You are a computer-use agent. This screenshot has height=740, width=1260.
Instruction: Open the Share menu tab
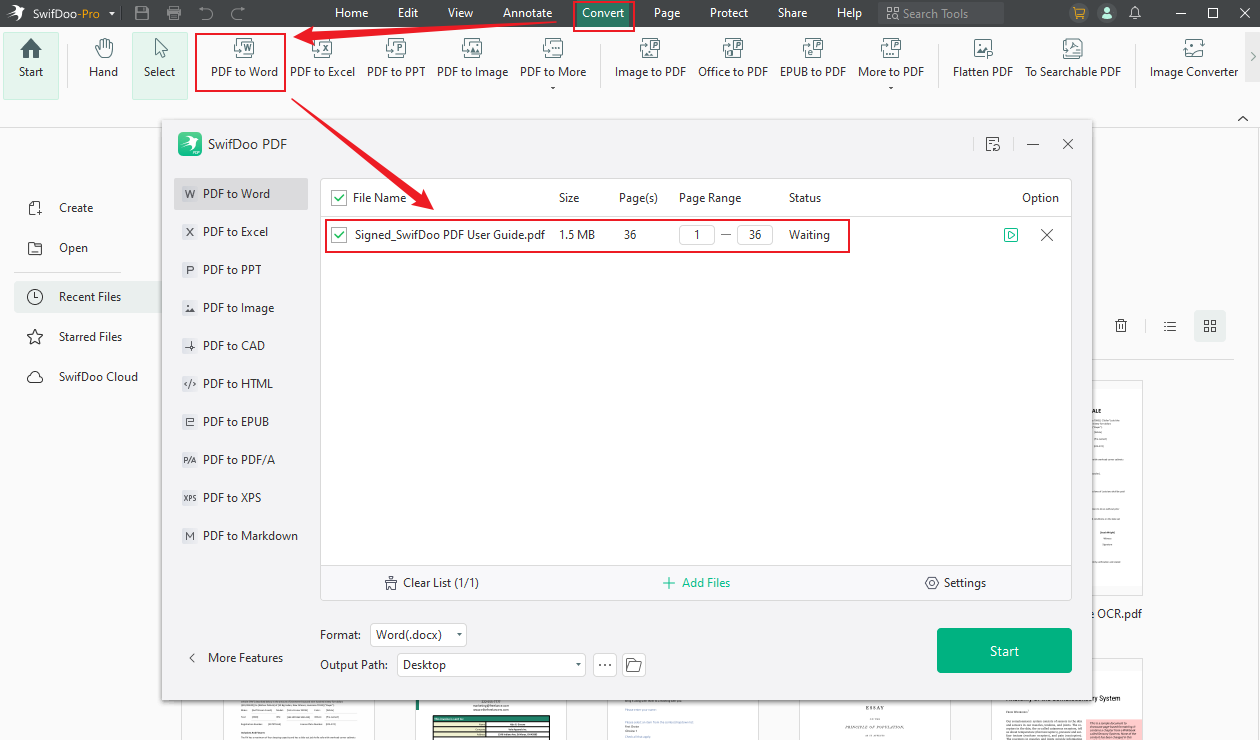tap(792, 13)
